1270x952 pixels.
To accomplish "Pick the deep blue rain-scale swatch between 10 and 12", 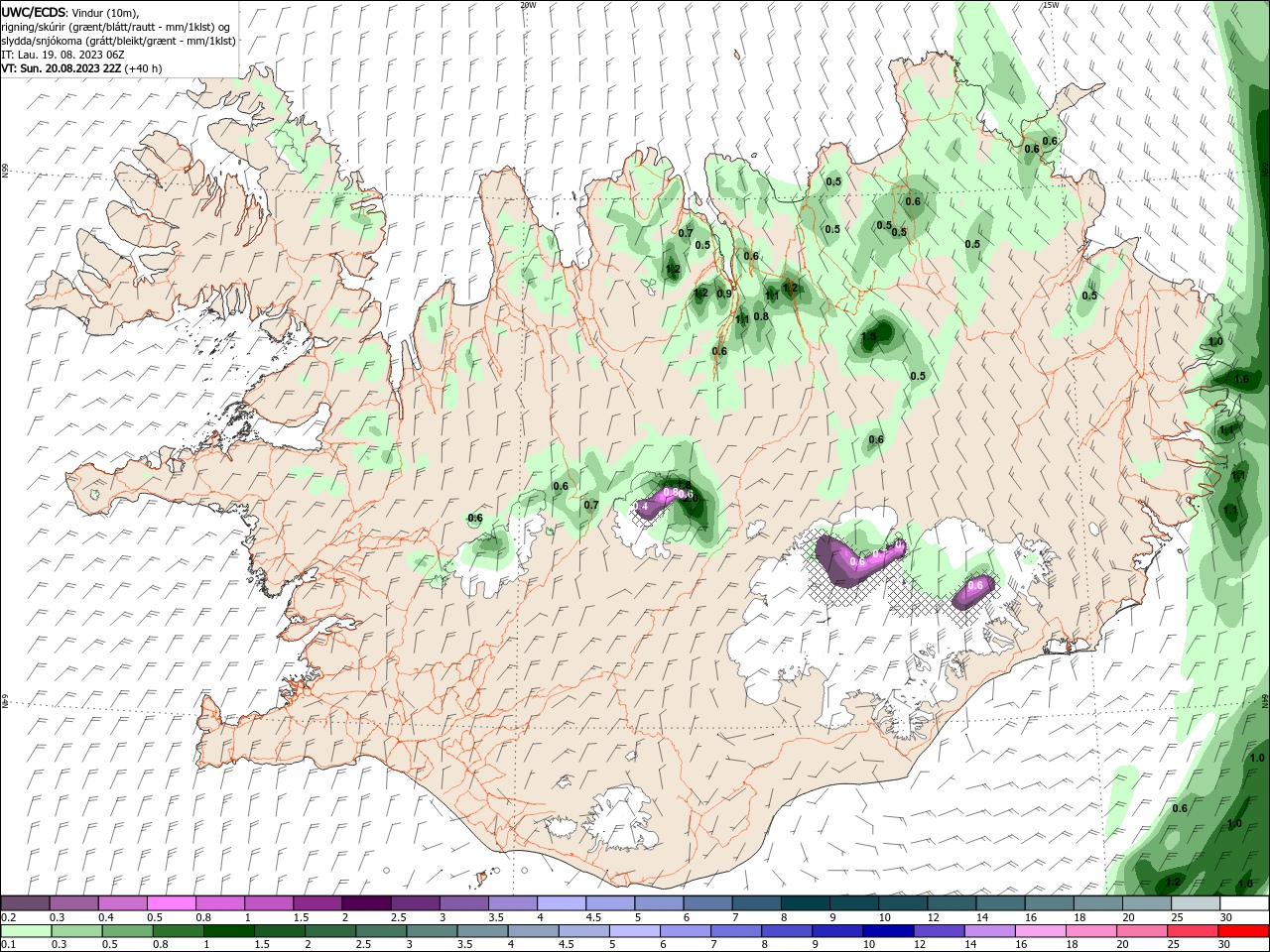I will [x=887, y=931].
